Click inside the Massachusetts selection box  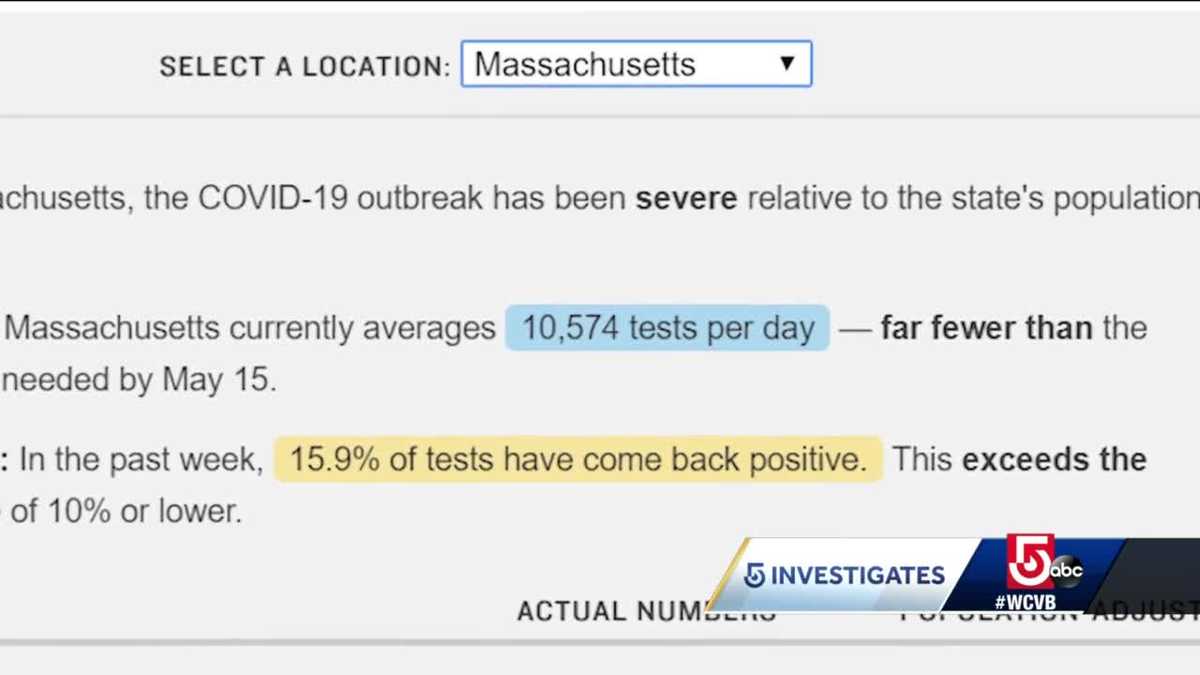pyautogui.click(x=600, y=63)
